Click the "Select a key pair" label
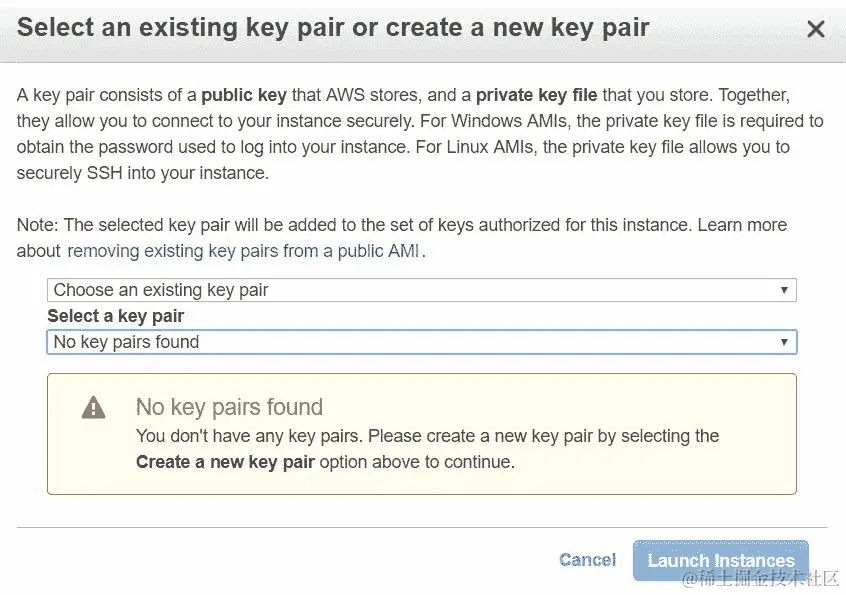 tap(116, 316)
